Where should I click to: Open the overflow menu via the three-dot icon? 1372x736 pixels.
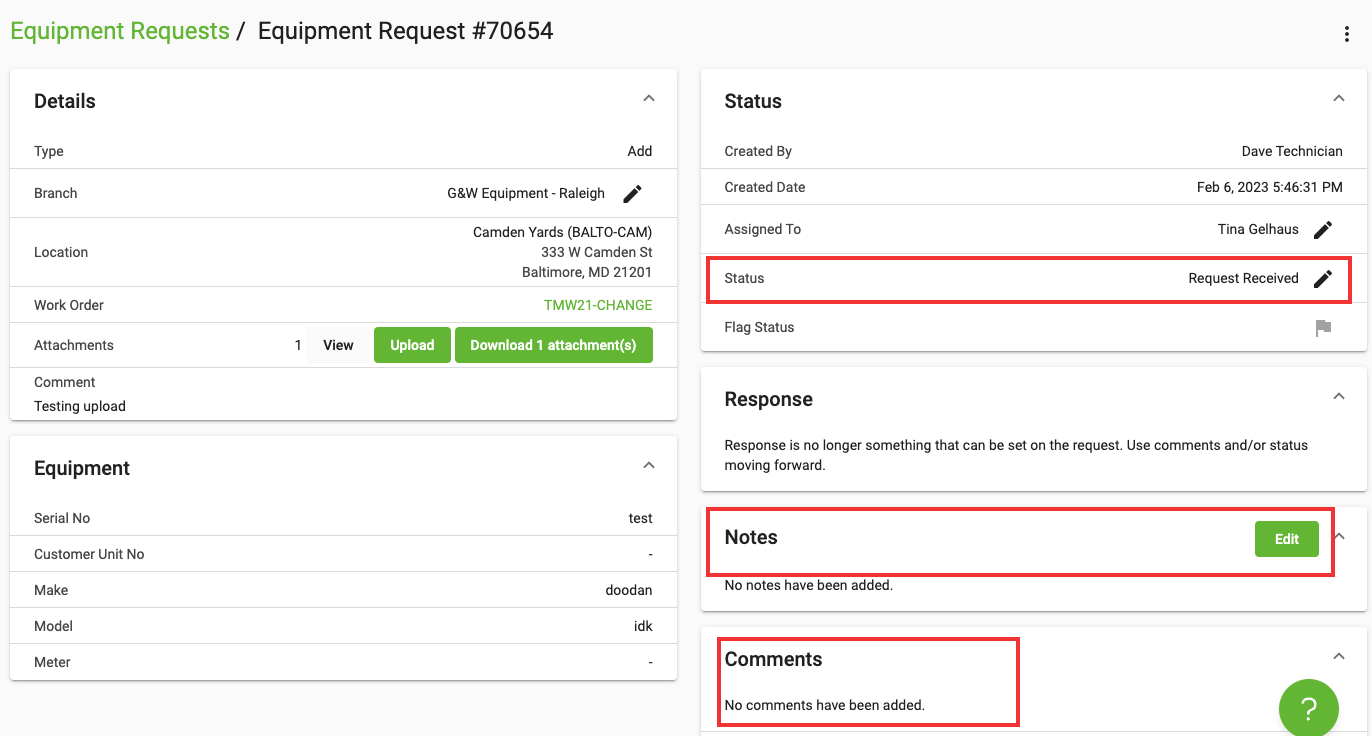[1346, 33]
